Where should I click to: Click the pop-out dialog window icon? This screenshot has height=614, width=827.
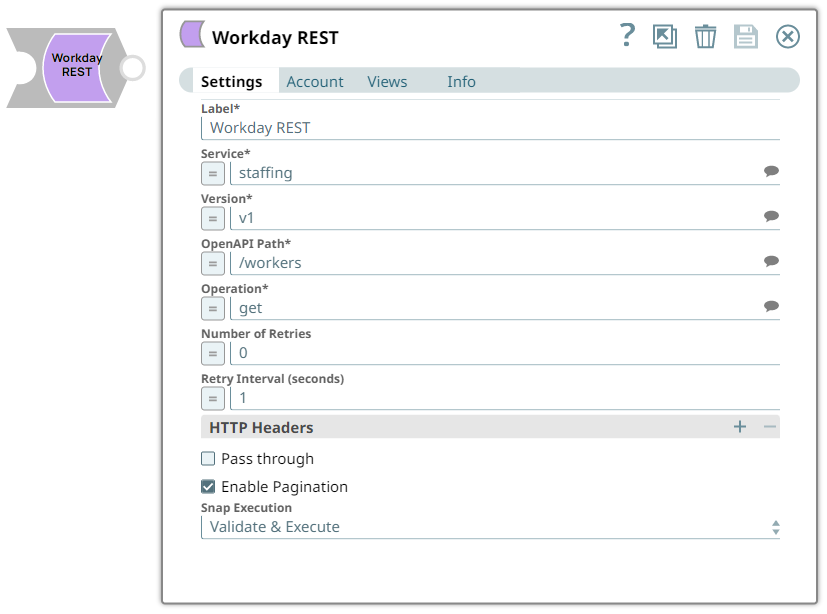coord(665,36)
